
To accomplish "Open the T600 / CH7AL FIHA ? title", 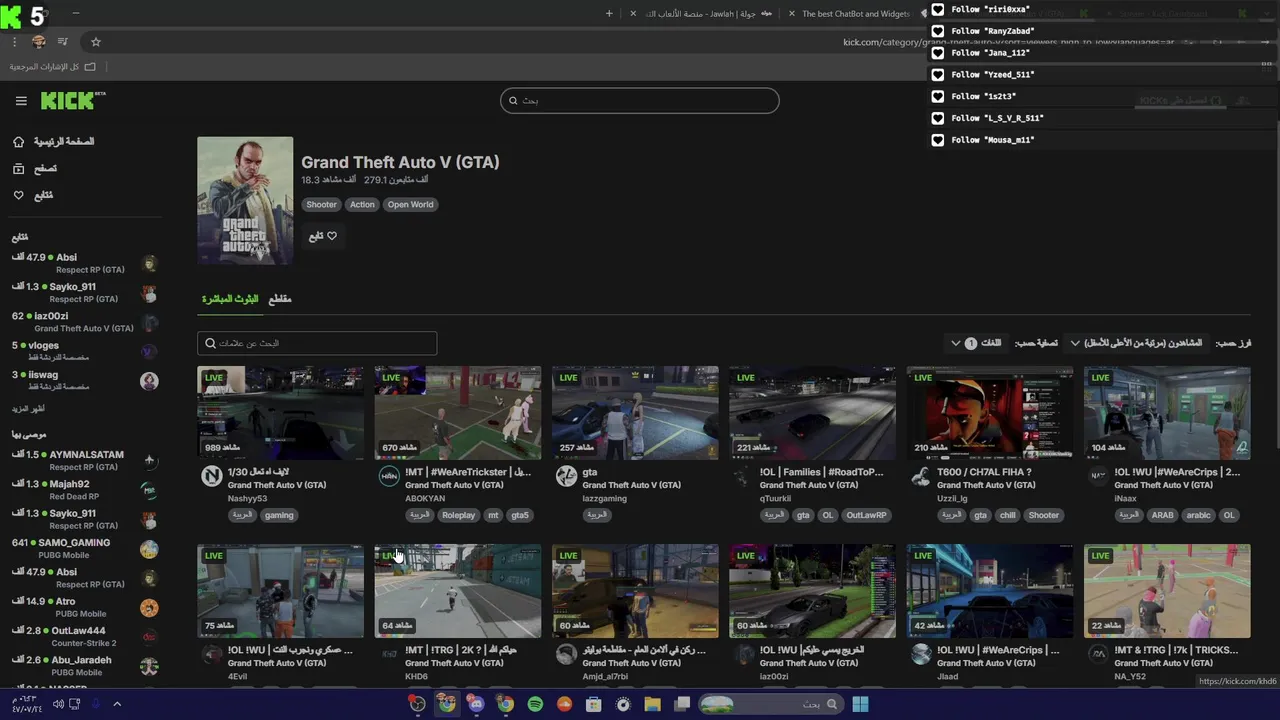I will click(x=984, y=472).
